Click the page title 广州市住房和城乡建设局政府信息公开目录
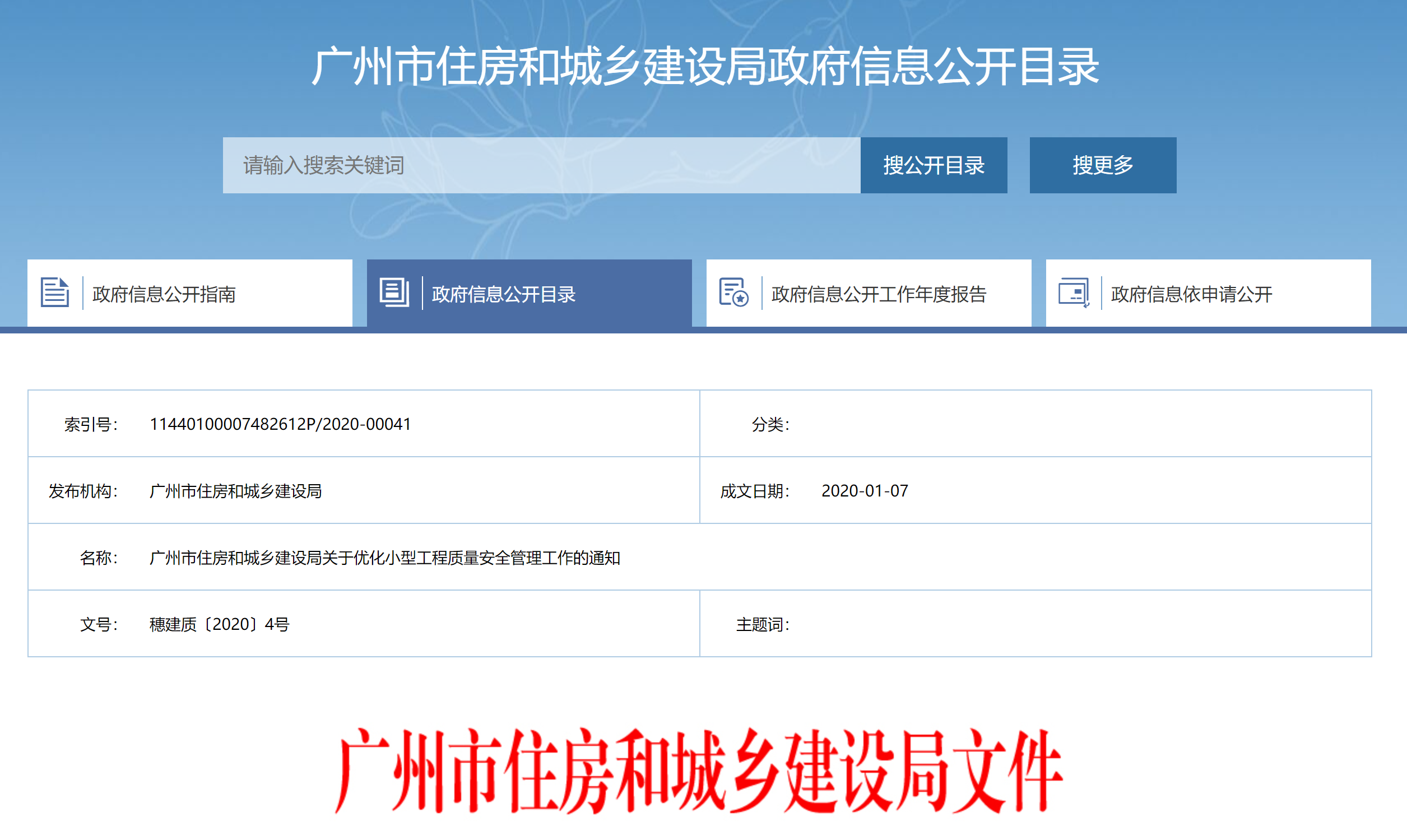The image size is (1407, 840). point(705,67)
